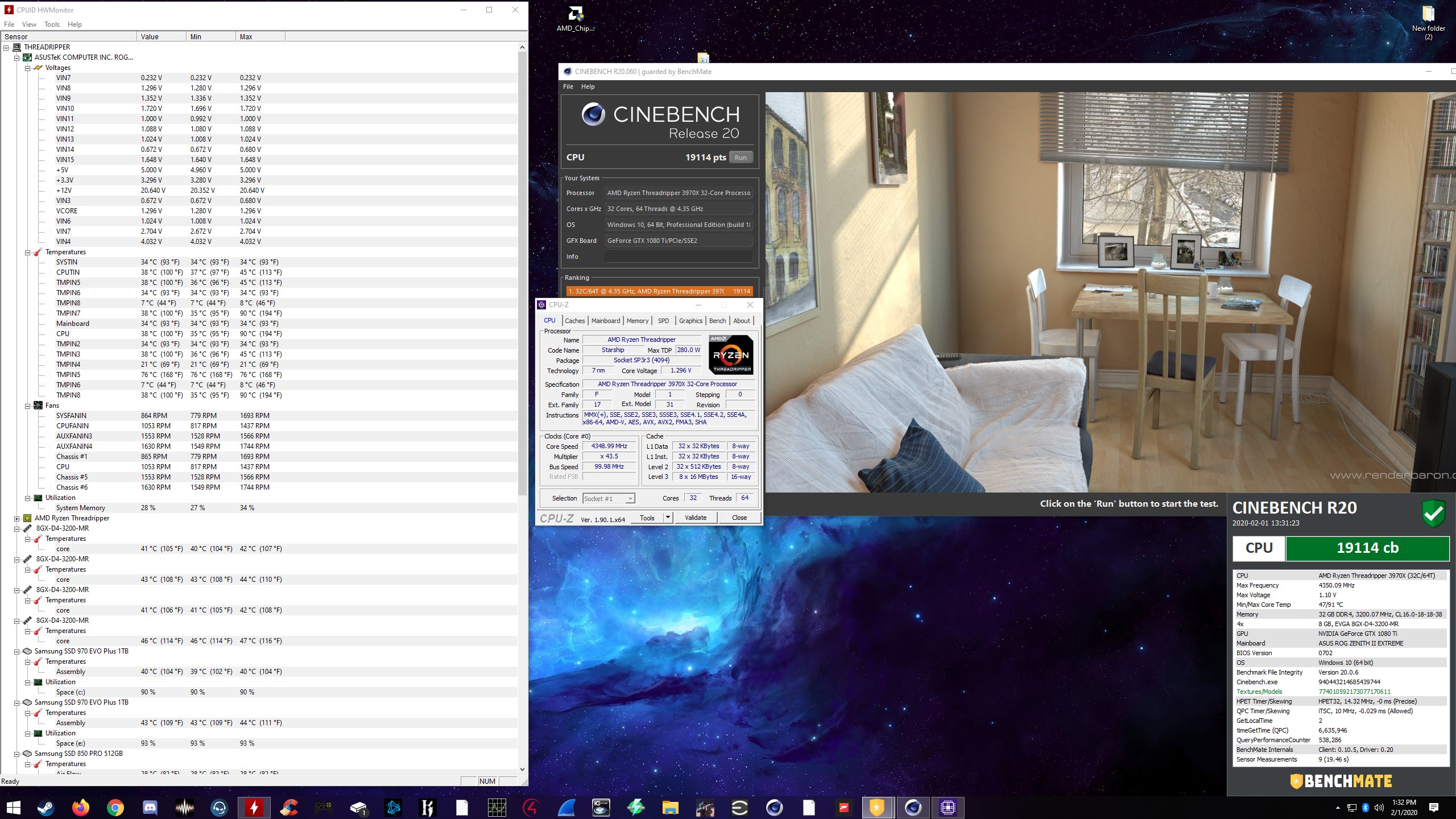Collapse the Voltages group in HWMonitor
The image size is (1456, 819).
27,68
